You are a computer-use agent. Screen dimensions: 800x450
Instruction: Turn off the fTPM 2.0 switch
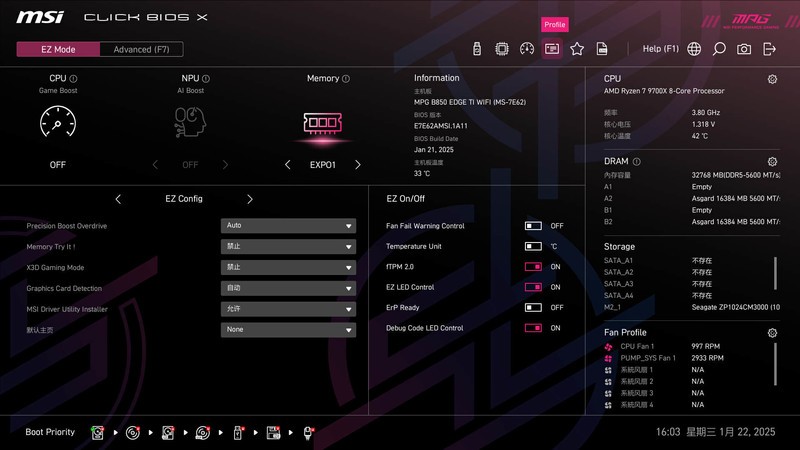[533, 266]
